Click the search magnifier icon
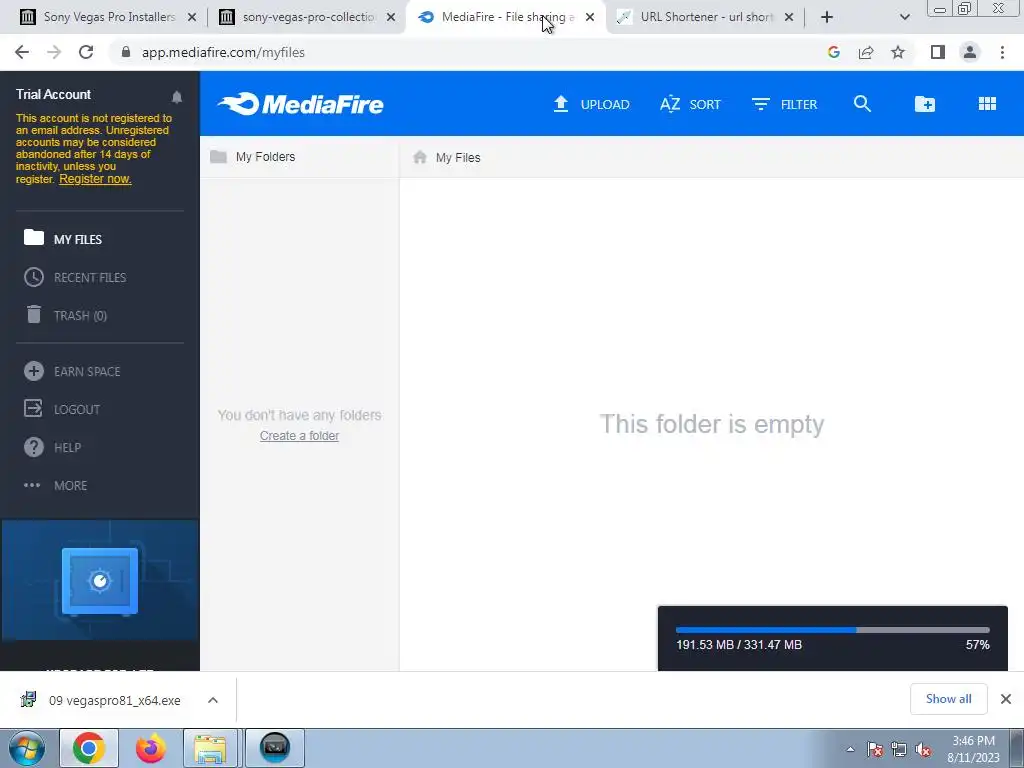 862,104
